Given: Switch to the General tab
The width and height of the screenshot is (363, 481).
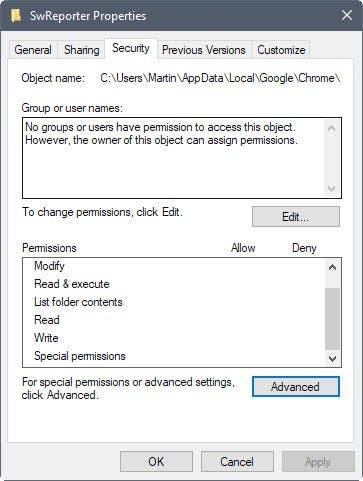Looking at the screenshot, I should 33,50.
